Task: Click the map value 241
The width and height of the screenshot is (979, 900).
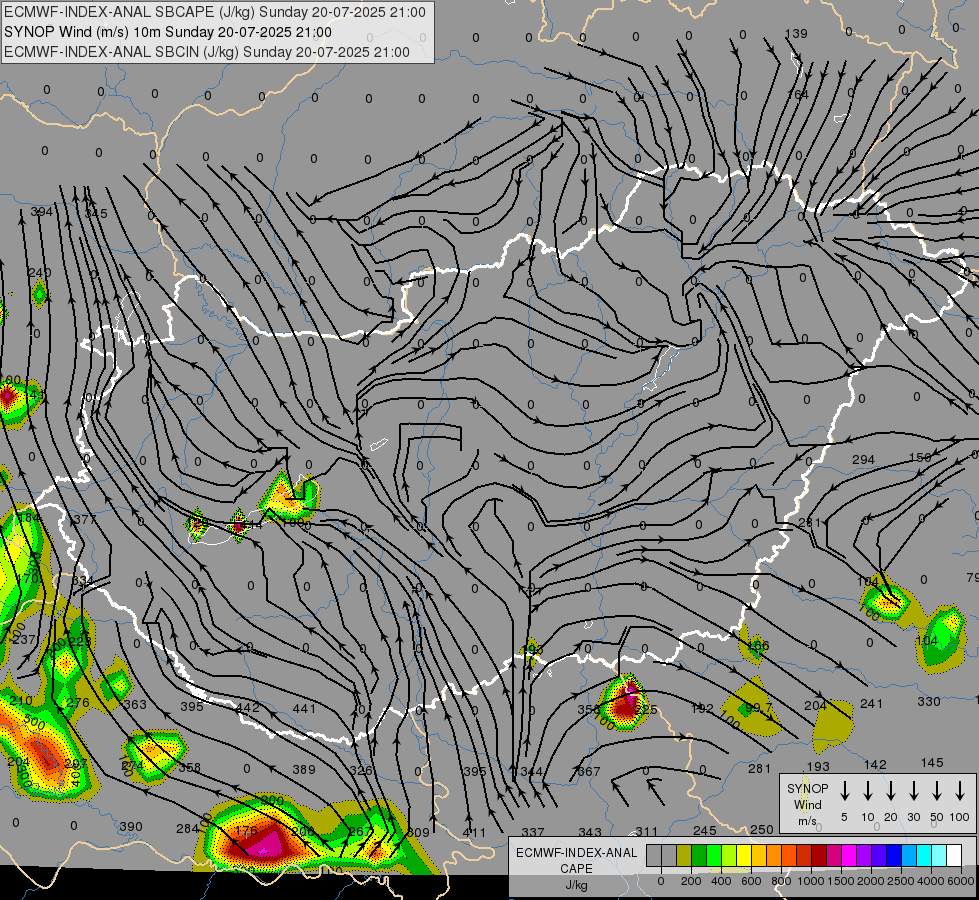Action: pos(872,704)
